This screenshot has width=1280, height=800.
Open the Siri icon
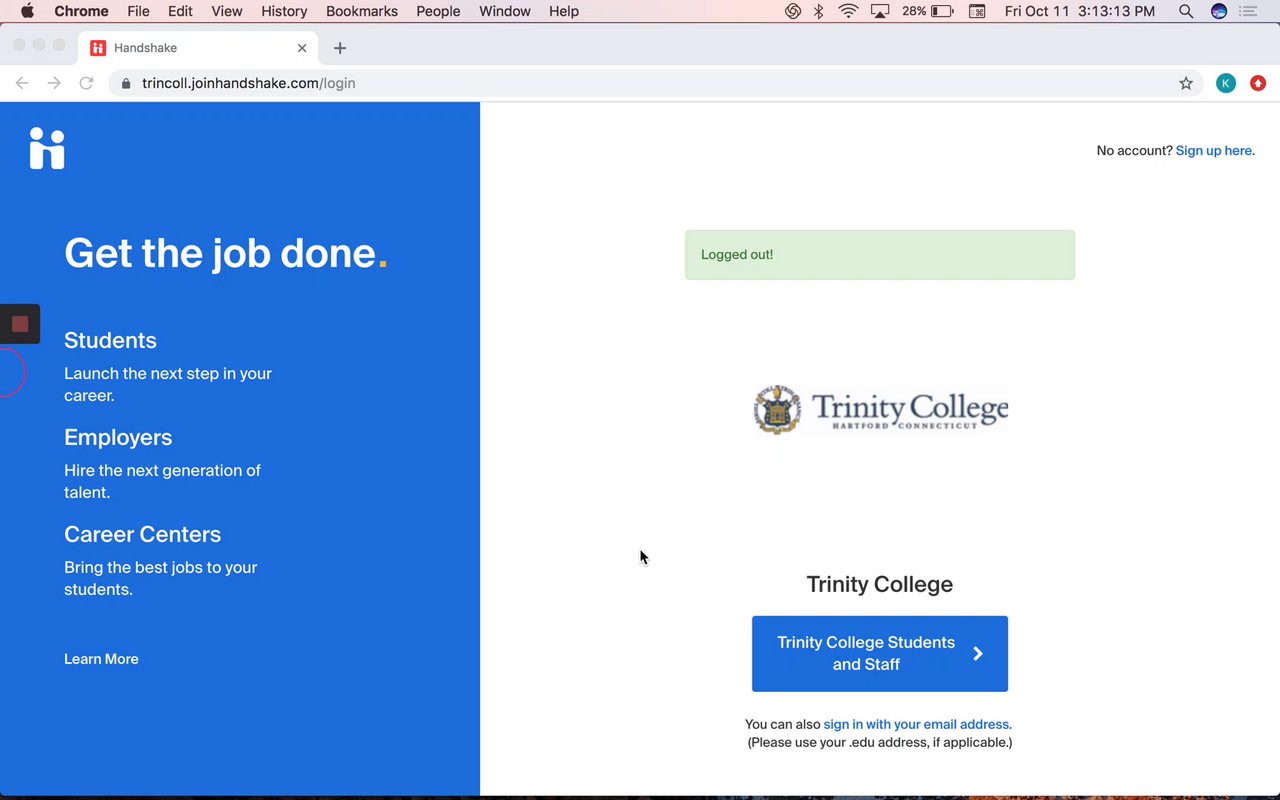point(1219,11)
